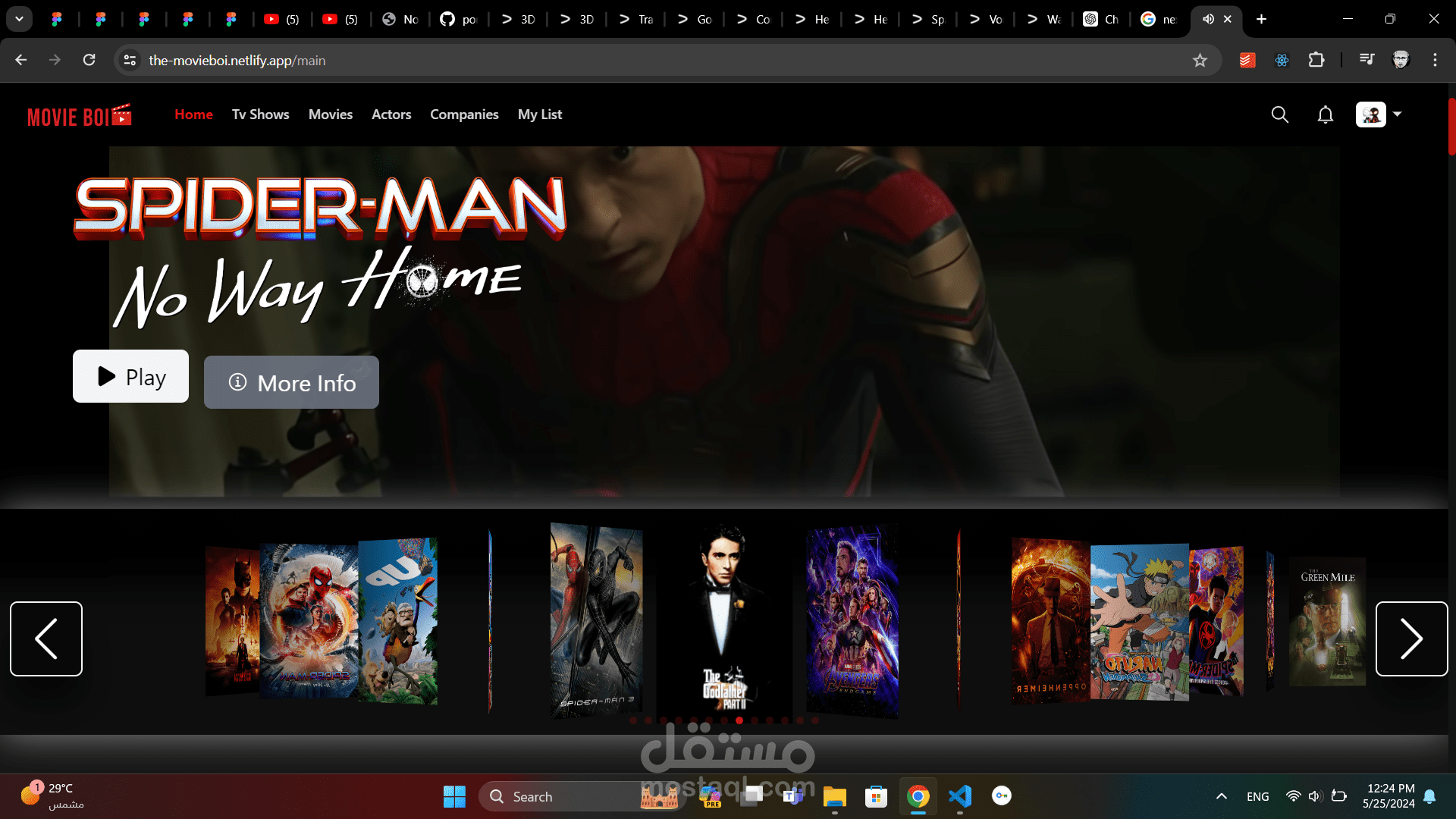Show hidden system tray icons
The image size is (1456, 819).
click(x=1221, y=796)
